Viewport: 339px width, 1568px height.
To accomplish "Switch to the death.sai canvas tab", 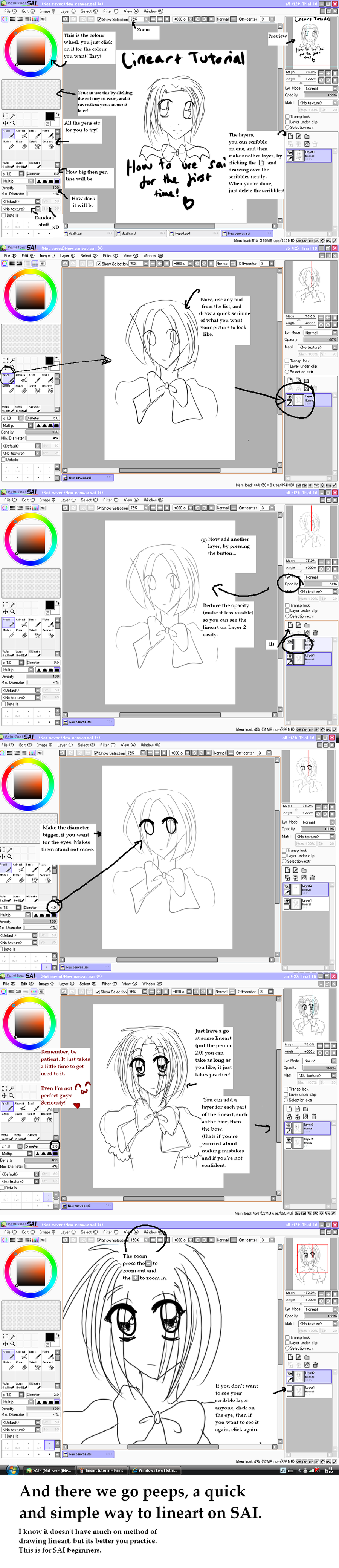I will point(88,233).
